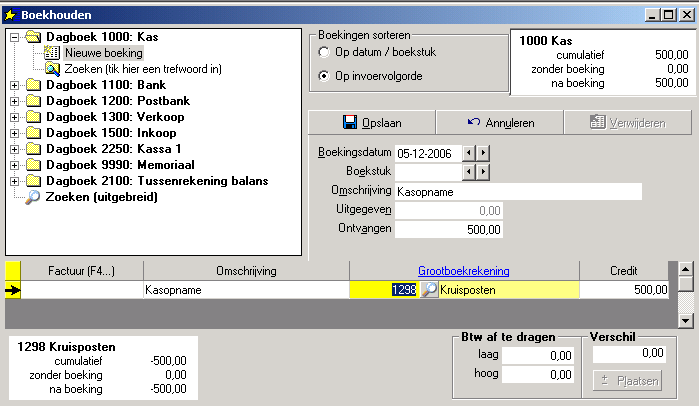Click the Boekingsdatum next-day arrow
The image size is (699, 406).
(484, 153)
